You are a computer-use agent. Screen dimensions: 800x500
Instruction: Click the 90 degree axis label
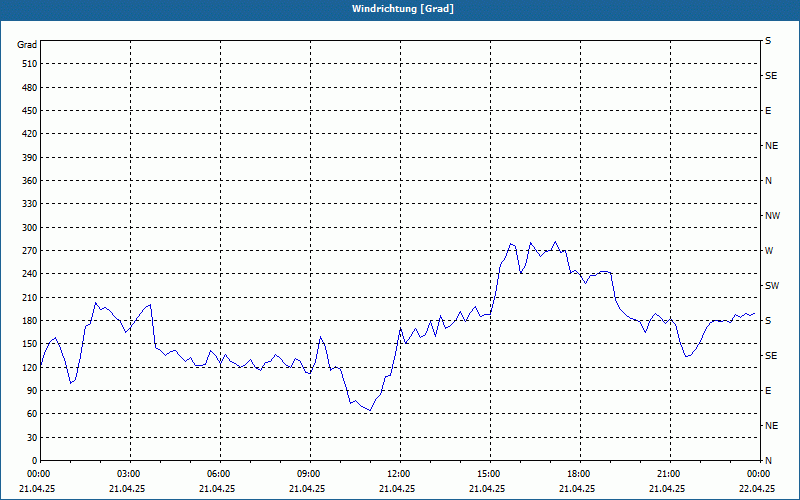click(x=32, y=391)
